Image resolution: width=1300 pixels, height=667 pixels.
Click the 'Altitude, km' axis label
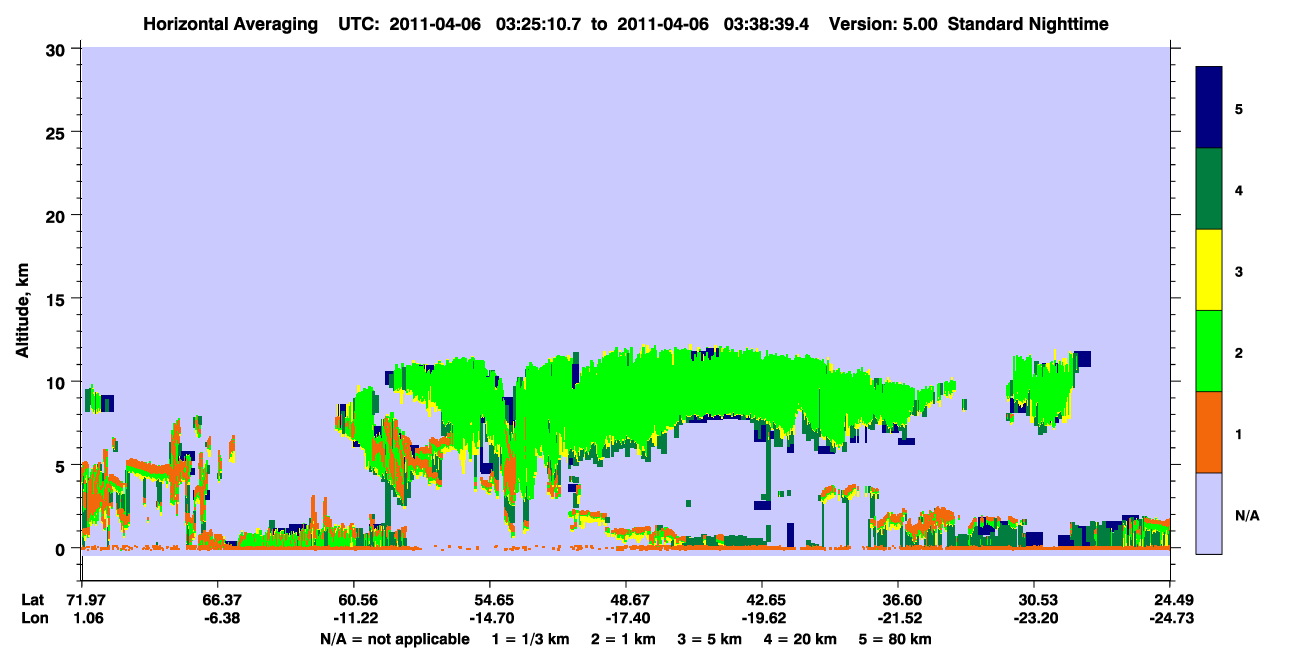pos(23,310)
